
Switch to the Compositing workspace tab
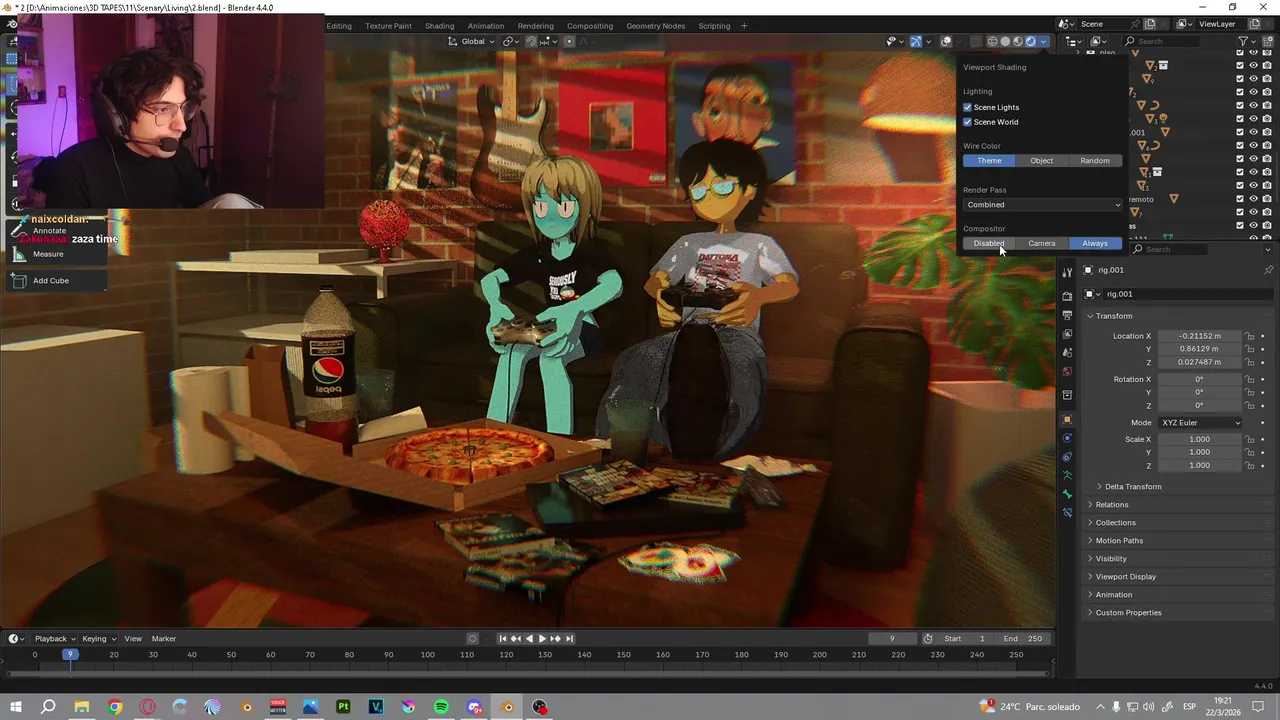tap(590, 26)
